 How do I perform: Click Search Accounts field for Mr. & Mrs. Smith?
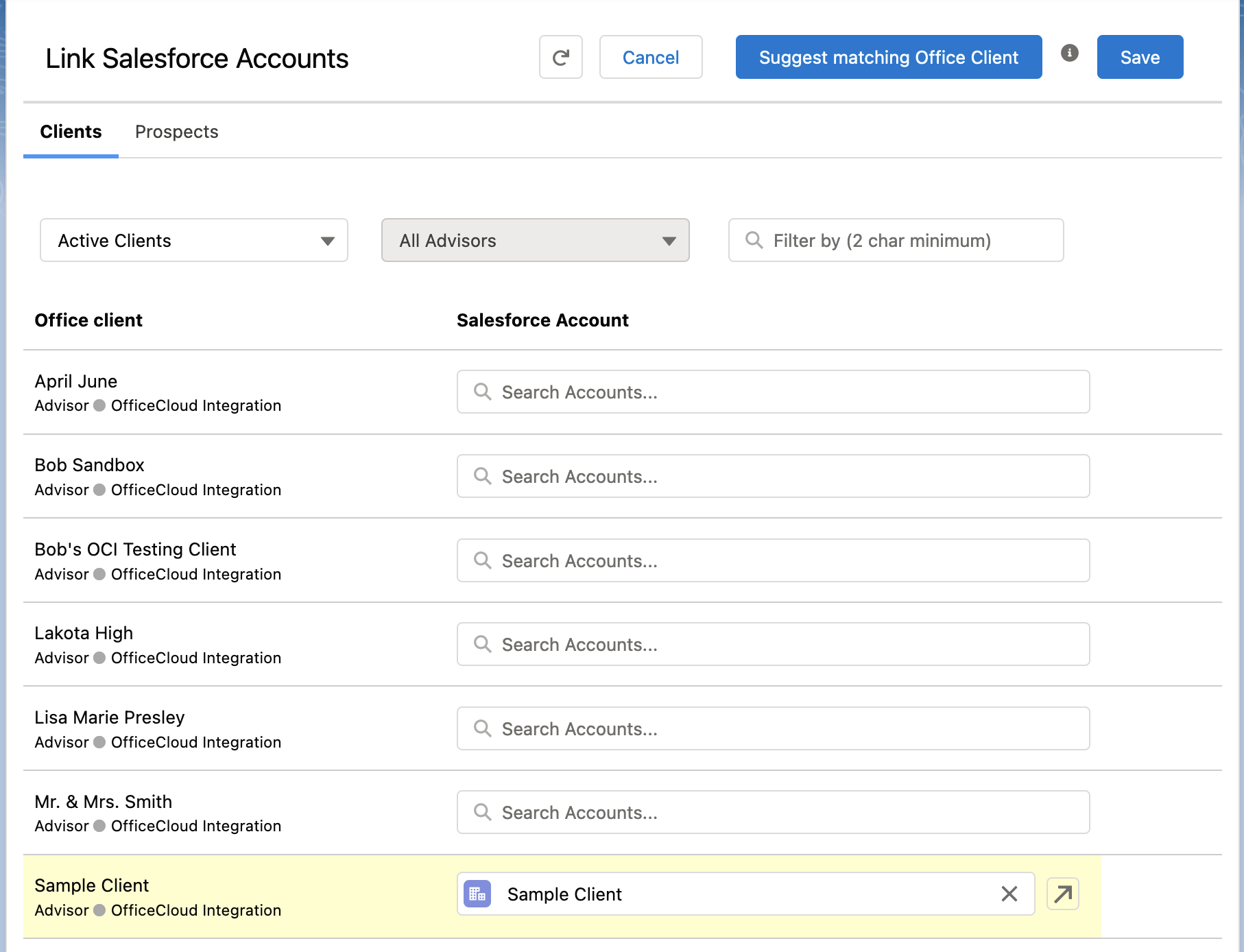click(773, 812)
